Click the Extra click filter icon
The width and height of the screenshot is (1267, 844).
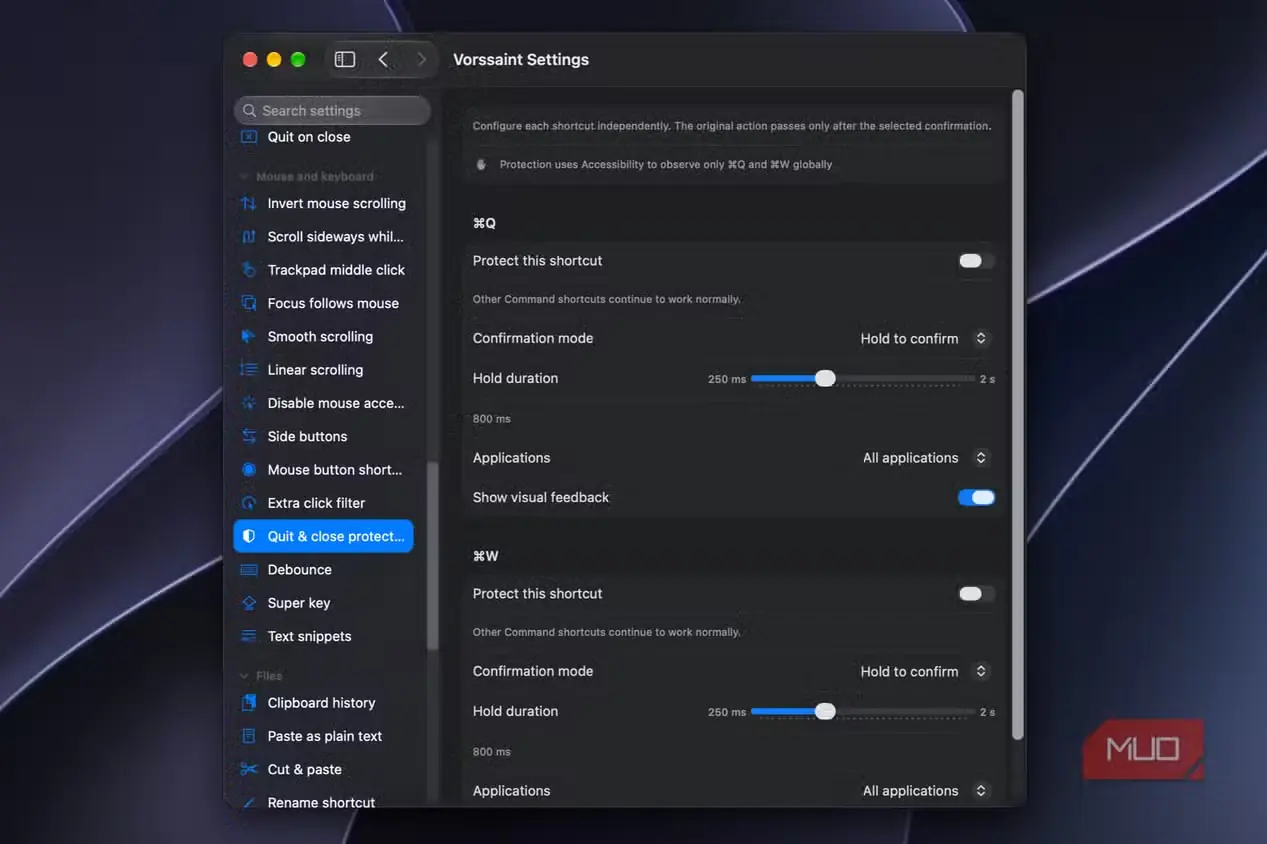(249, 503)
